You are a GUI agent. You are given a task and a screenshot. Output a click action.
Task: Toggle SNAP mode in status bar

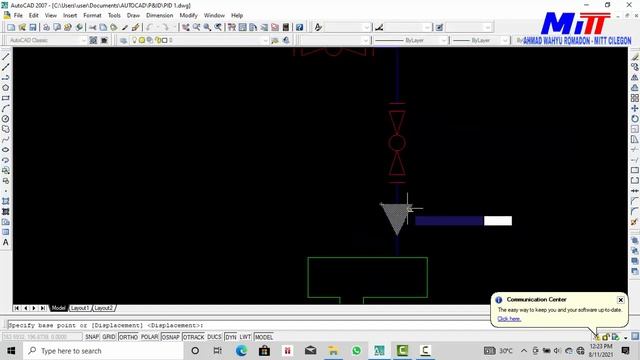(x=92, y=337)
